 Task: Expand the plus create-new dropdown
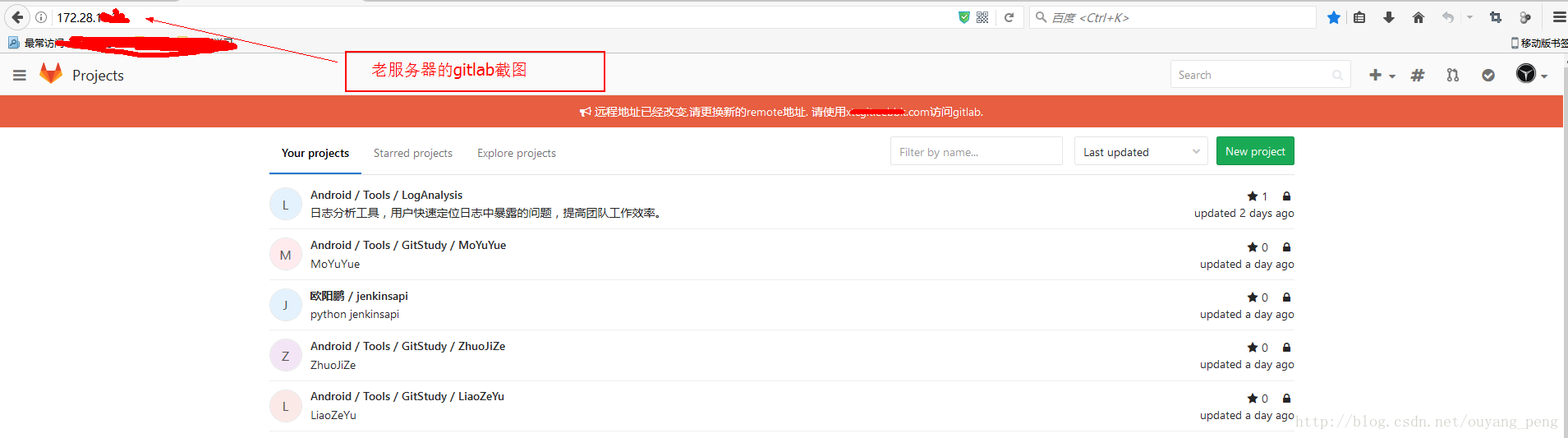pos(1382,75)
